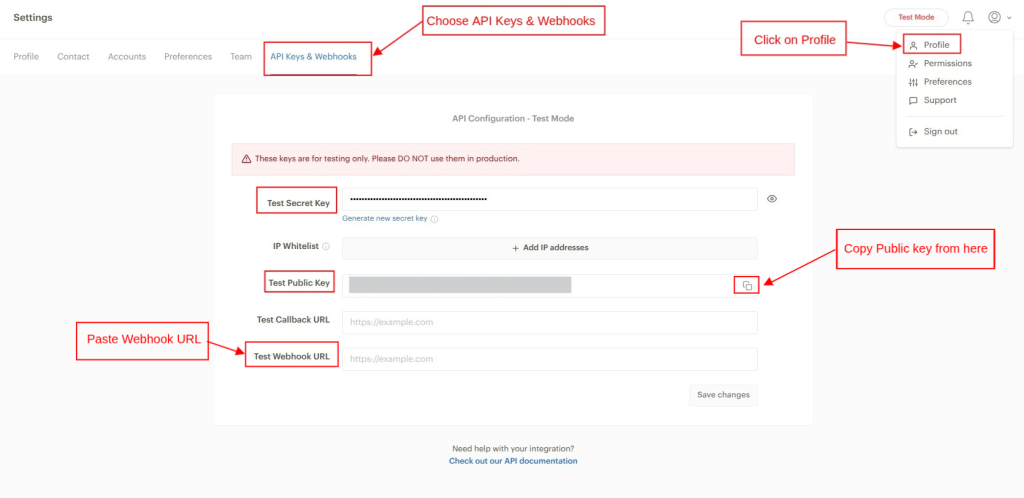
Task: Click the 'API Configuration - Test Mode' title
Action: tap(513, 119)
